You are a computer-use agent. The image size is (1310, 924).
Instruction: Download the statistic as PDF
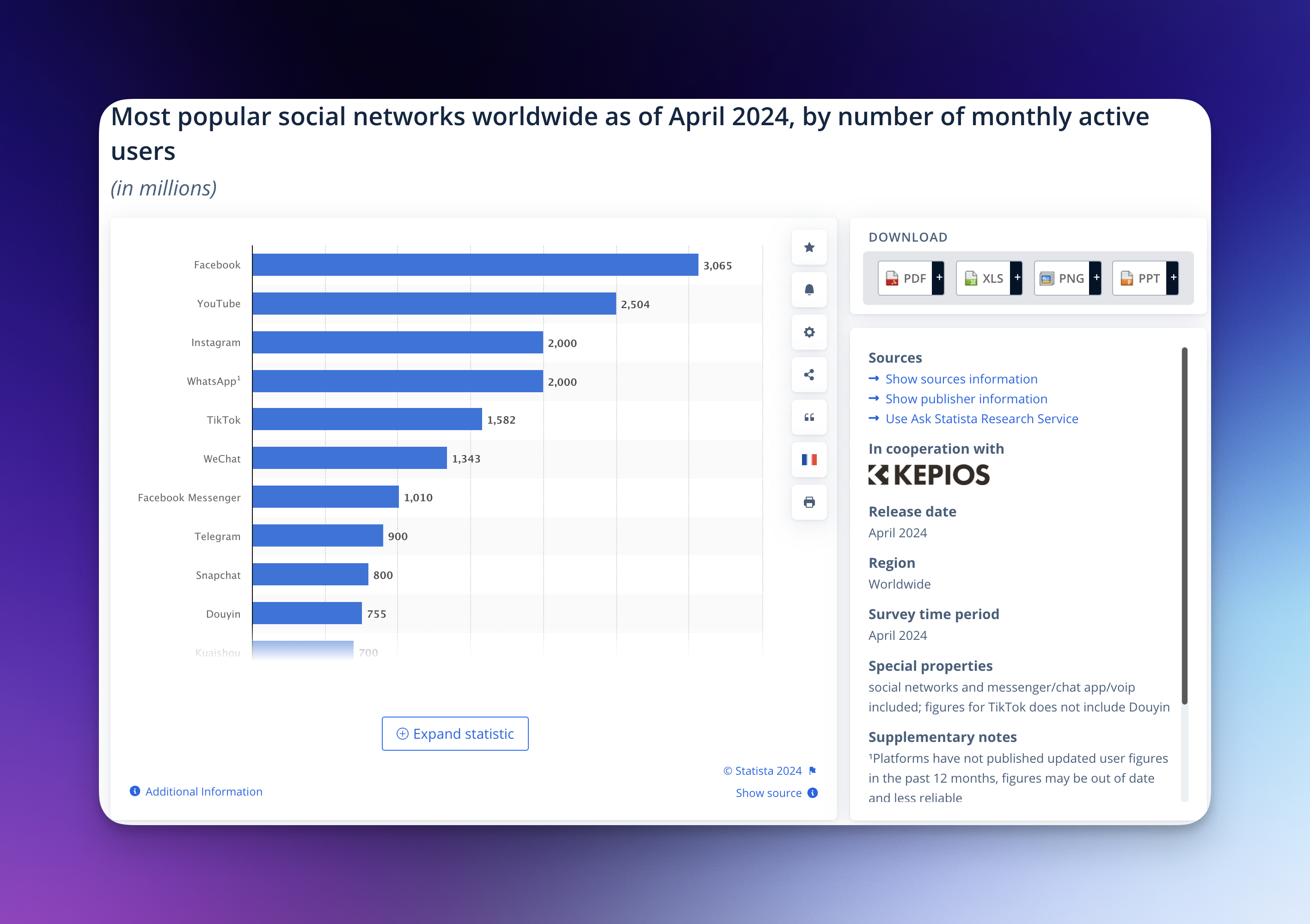click(906, 278)
